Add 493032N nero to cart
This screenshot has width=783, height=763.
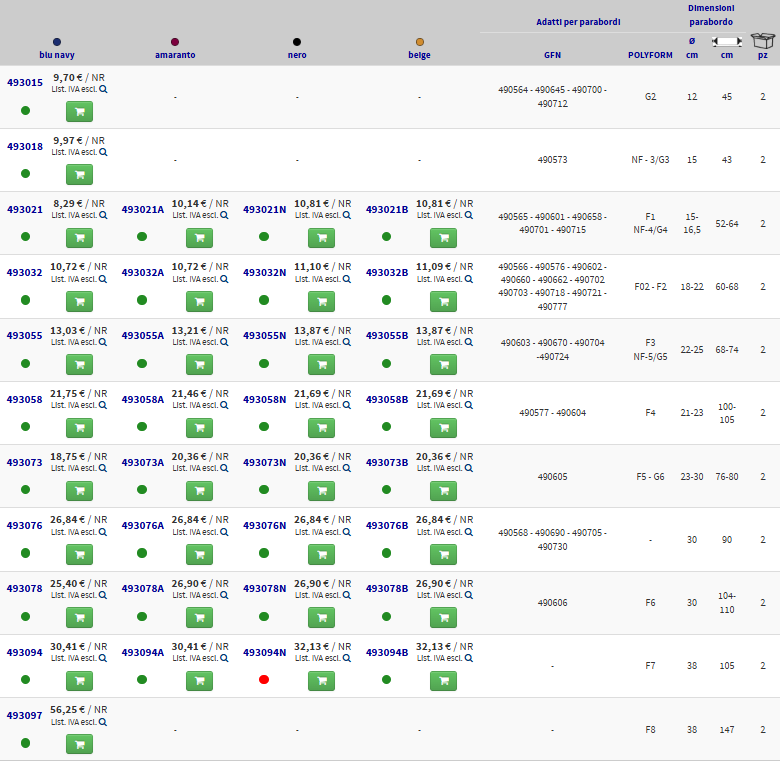(321, 301)
